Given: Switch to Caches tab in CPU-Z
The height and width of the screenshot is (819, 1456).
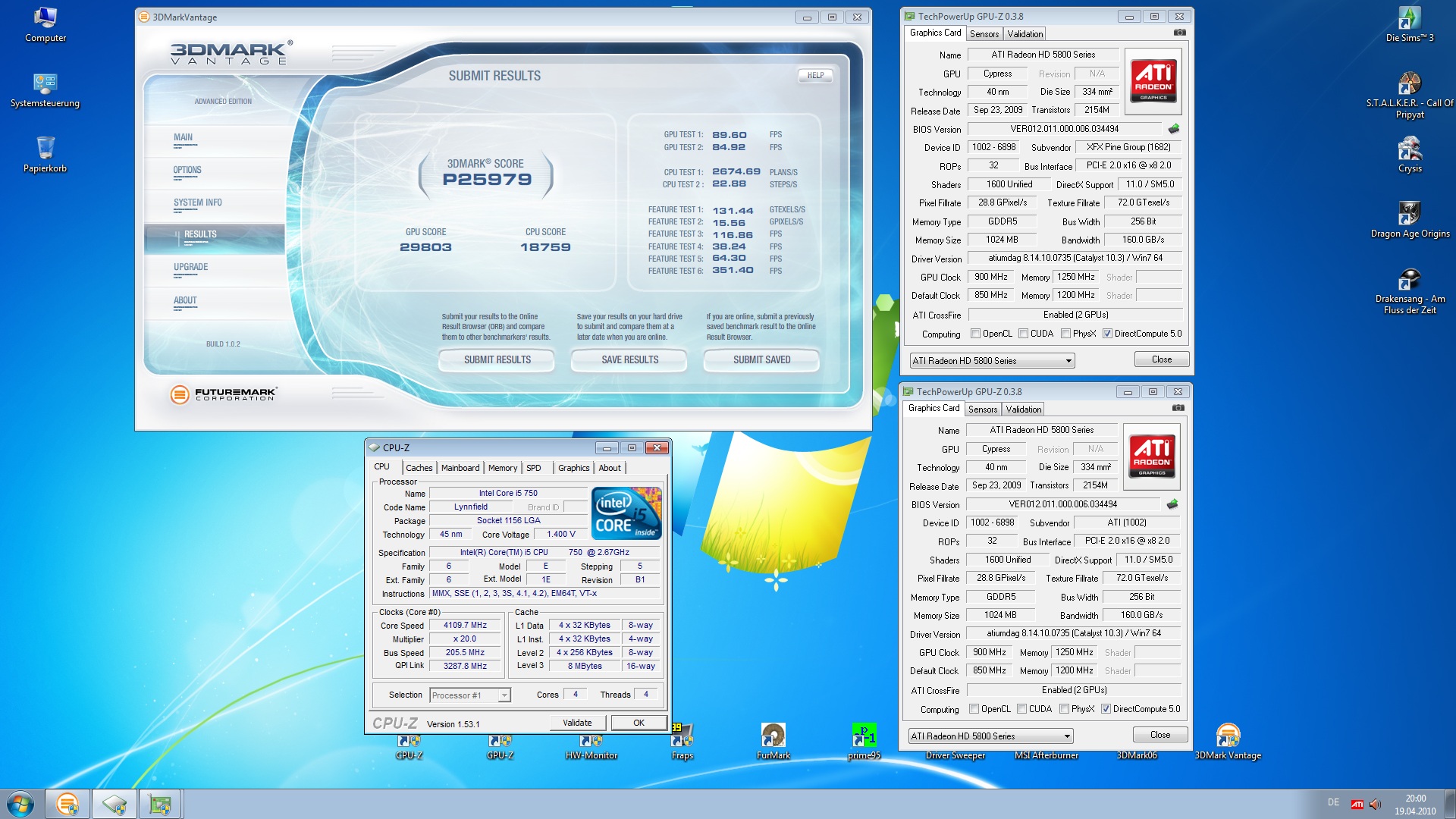Looking at the screenshot, I should click(x=419, y=468).
